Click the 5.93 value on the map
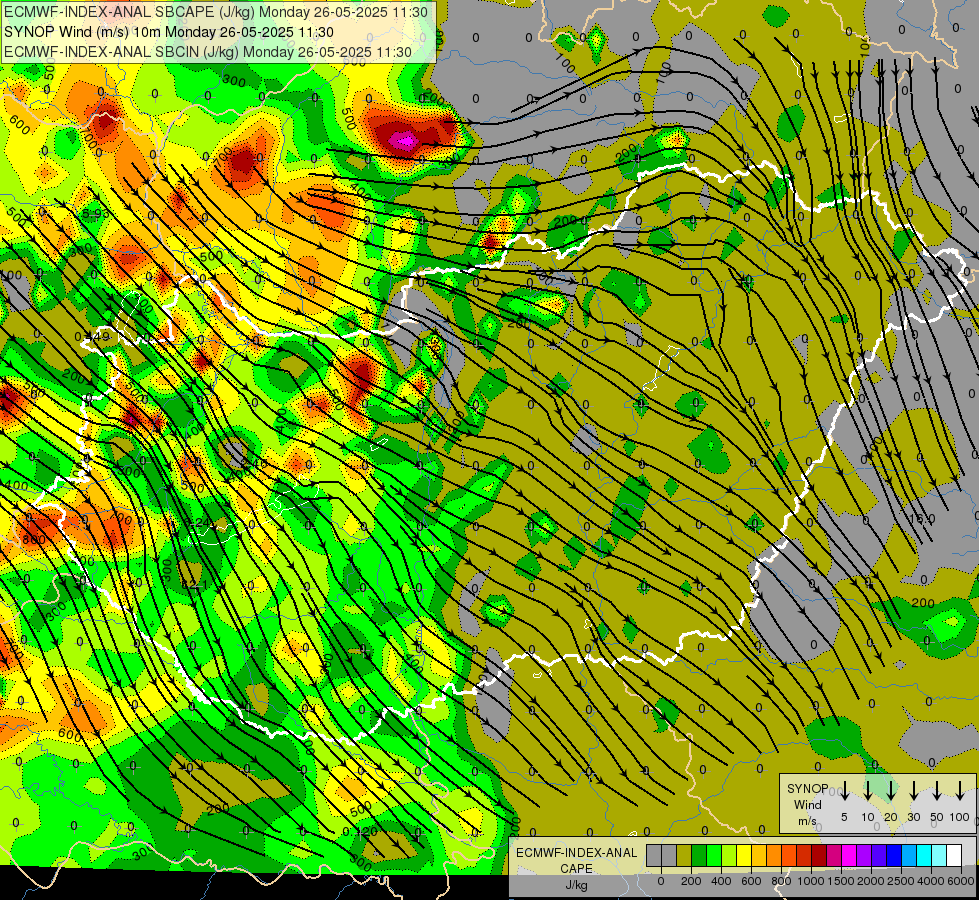Image resolution: width=979 pixels, height=900 pixels. 96,214
